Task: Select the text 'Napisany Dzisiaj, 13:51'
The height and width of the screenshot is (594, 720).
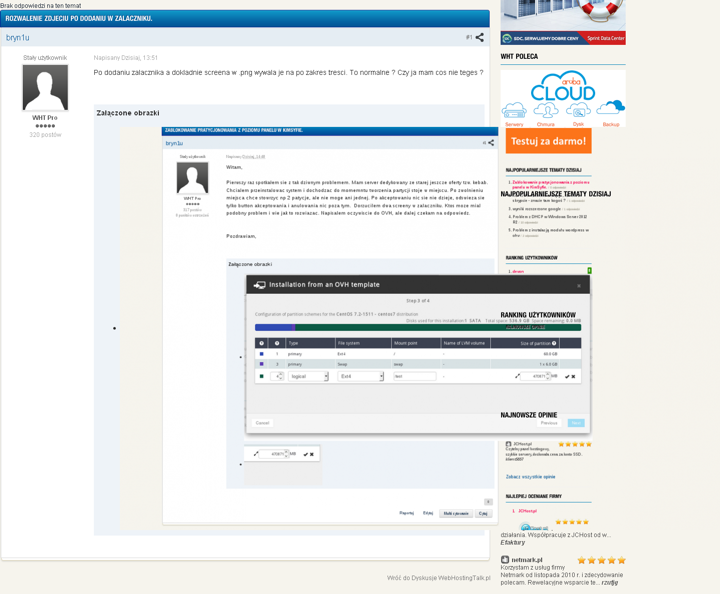Action: 125,58
